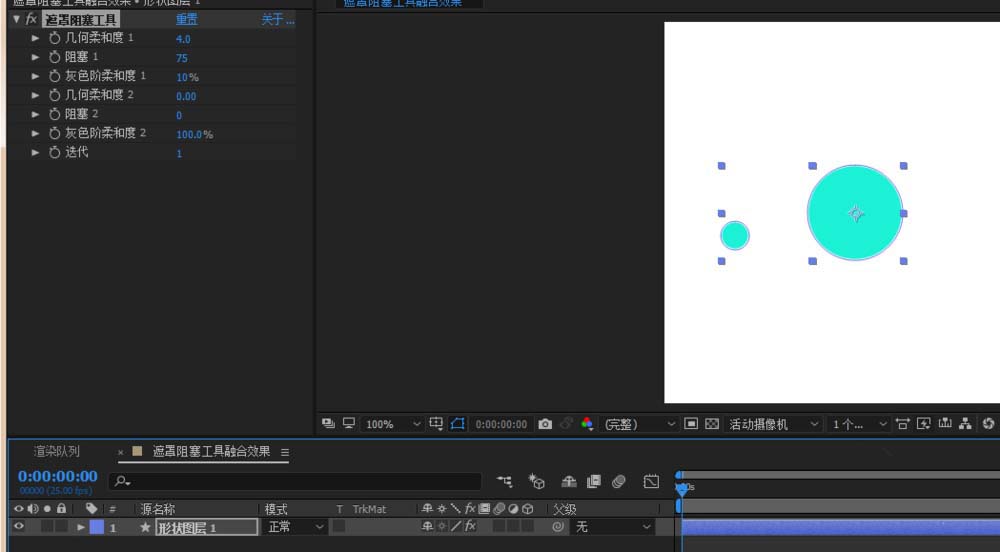Open the 遮罩阻塞工具融合效果 timeline panel menu
This screenshot has width=1000, height=552.
[x=285, y=453]
